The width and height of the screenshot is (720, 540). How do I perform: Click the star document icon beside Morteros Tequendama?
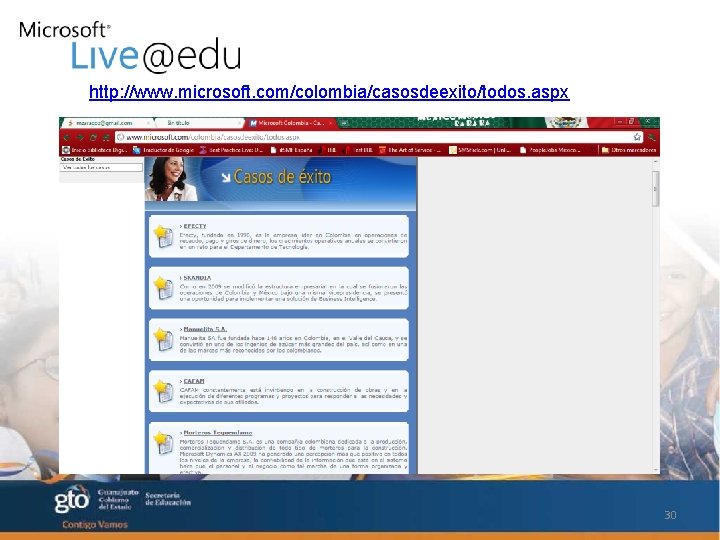[x=163, y=443]
